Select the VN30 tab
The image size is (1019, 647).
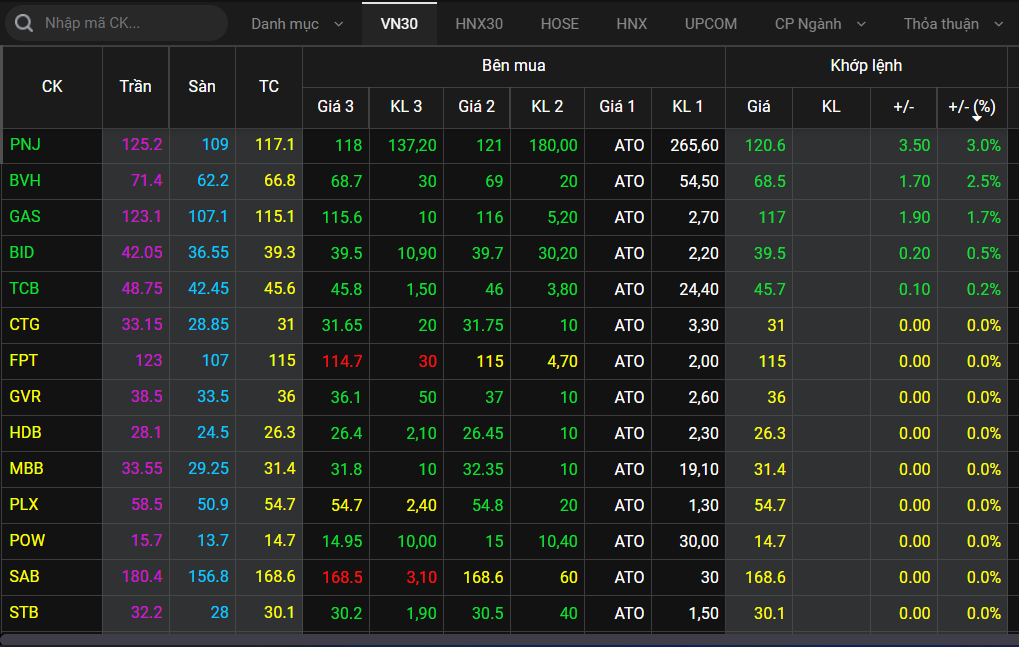399,23
